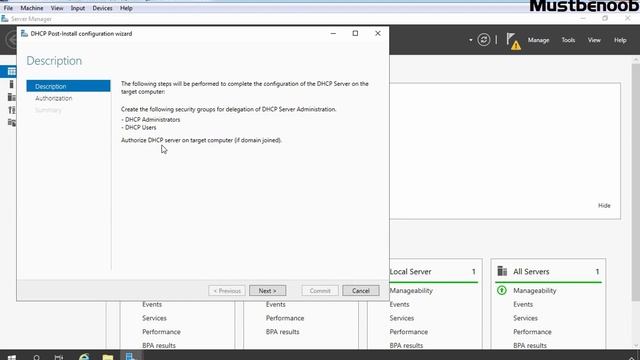Open Task View from the taskbar

(x=59, y=357)
